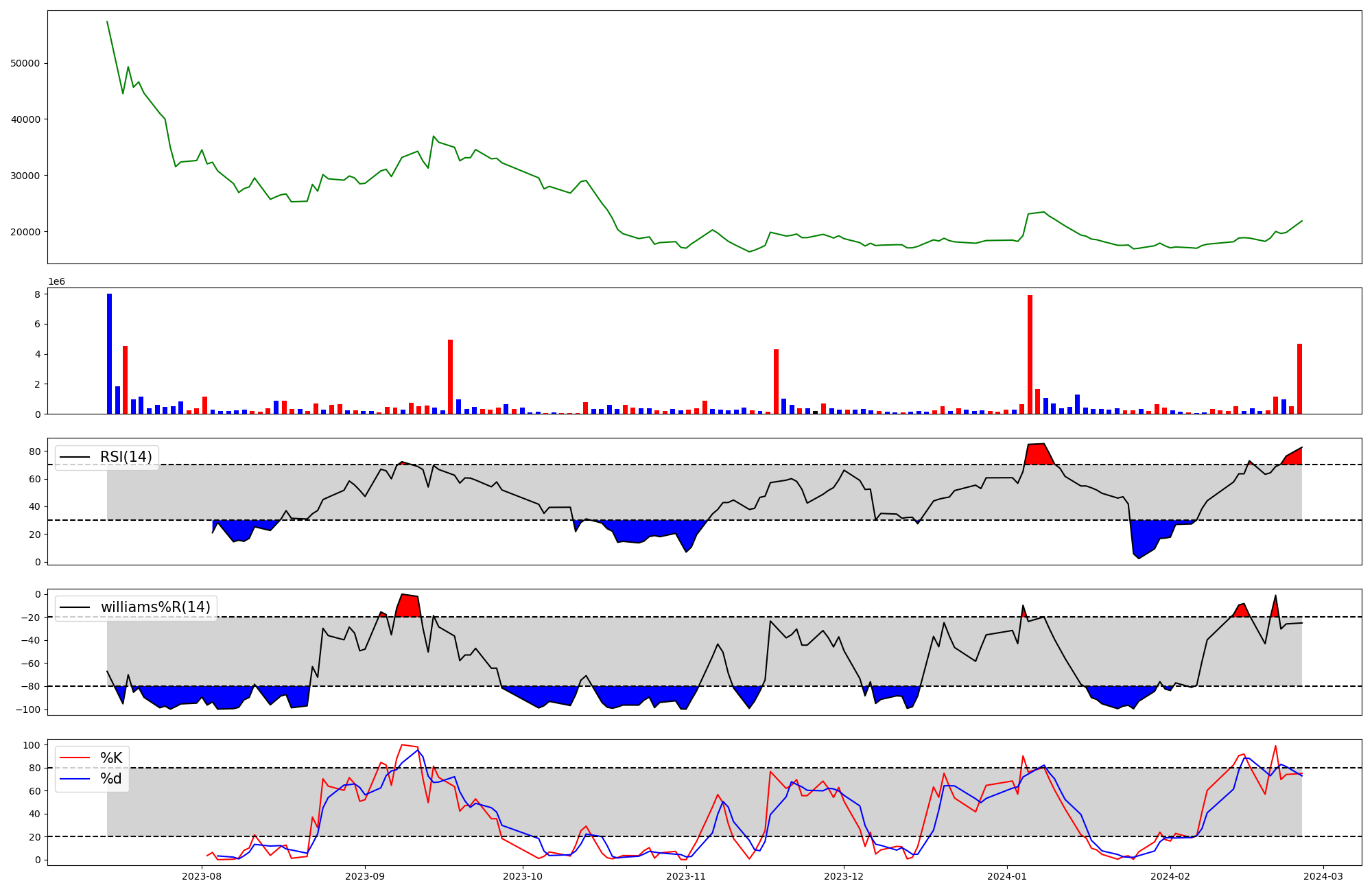Click the 50000 price axis label

25,63
